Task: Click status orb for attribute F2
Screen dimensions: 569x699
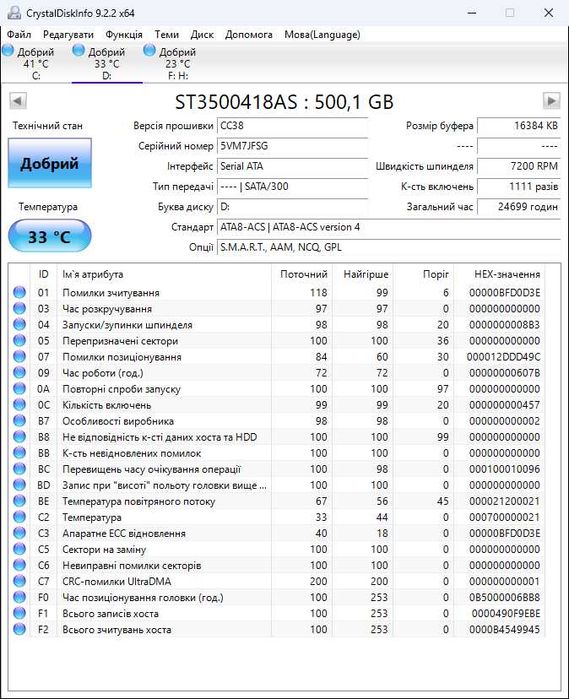Action: click(19, 629)
